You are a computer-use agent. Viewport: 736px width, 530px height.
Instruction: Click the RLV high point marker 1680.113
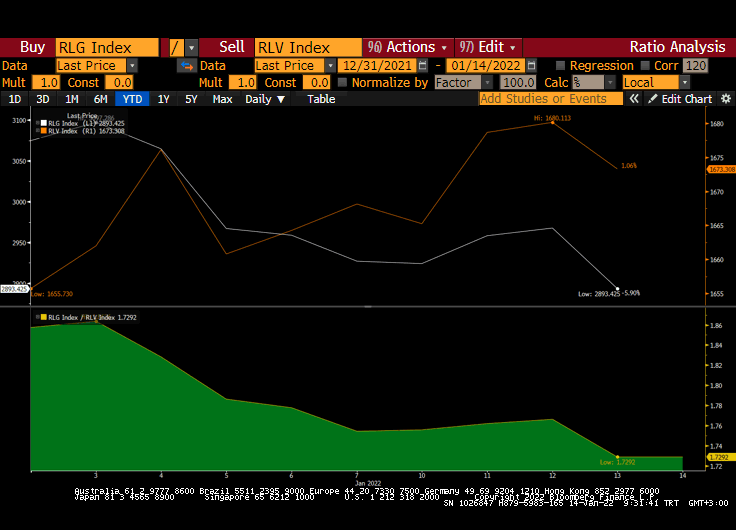[552, 123]
